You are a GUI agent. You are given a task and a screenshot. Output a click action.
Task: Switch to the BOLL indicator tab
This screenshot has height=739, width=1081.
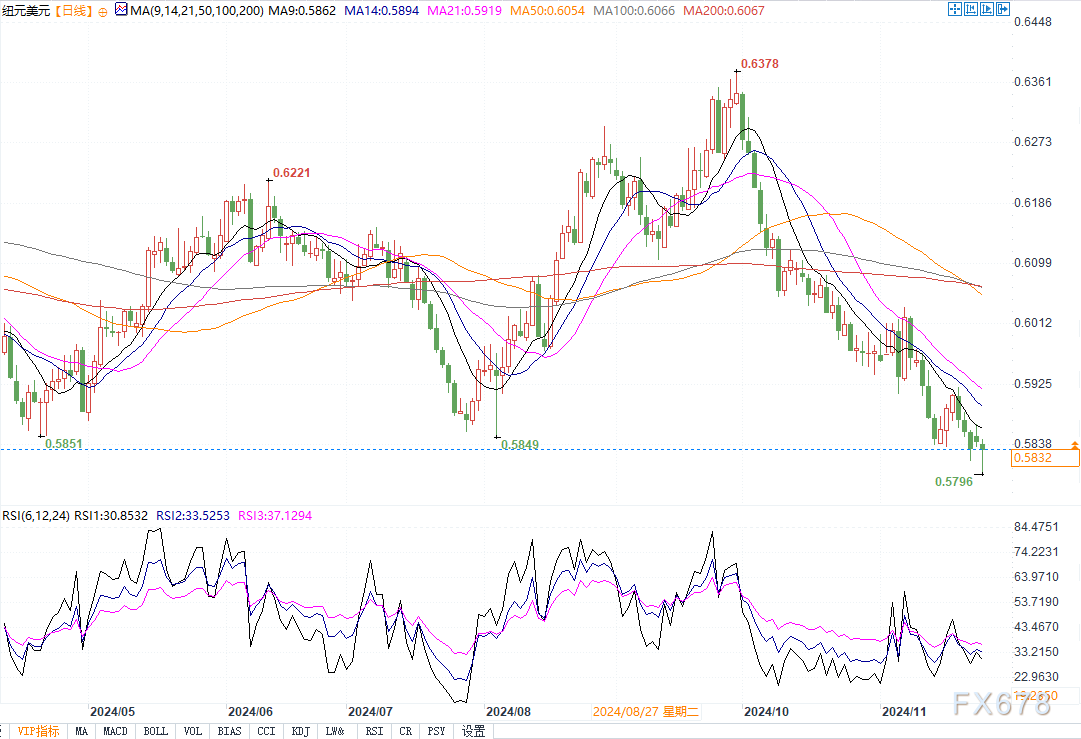(x=156, y=731)
